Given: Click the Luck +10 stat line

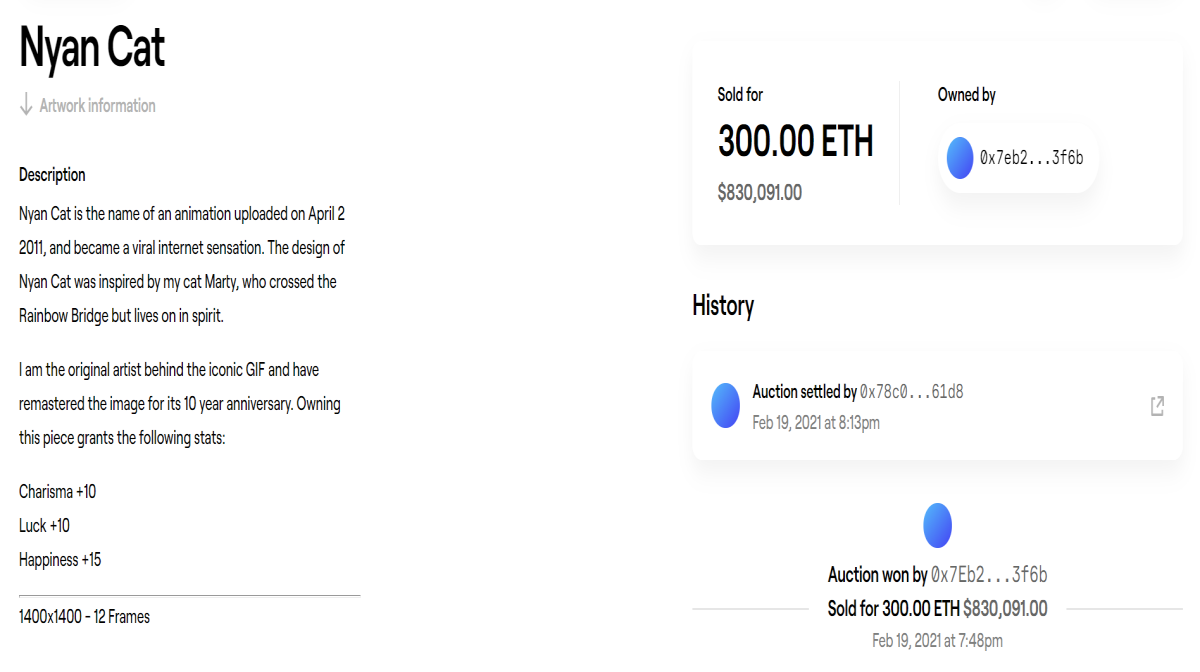Looking at the screenshot, I should 45,526.
